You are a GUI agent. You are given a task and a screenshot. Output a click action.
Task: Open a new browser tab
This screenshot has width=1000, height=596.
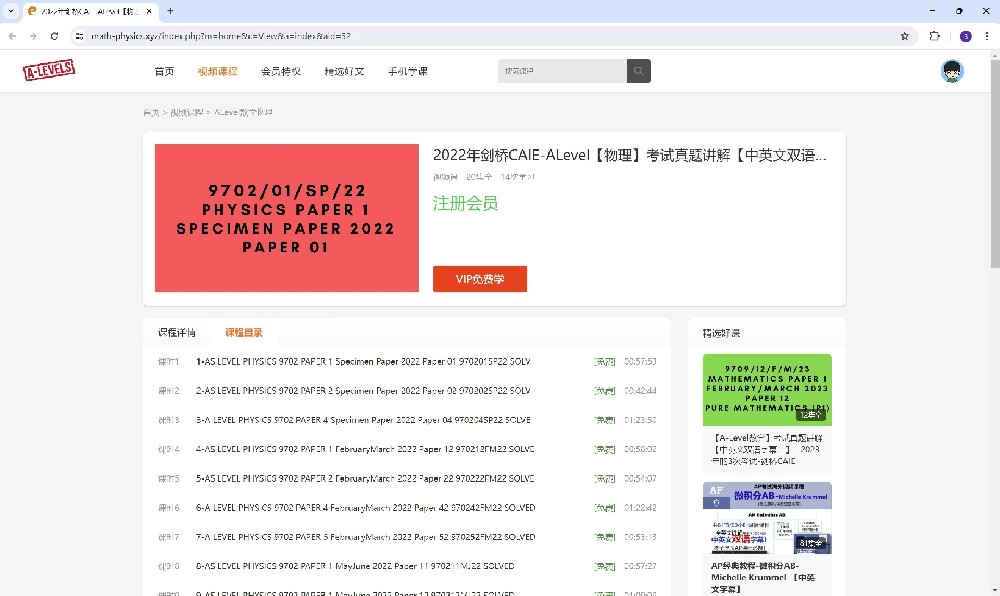click(x=170, y=11)
